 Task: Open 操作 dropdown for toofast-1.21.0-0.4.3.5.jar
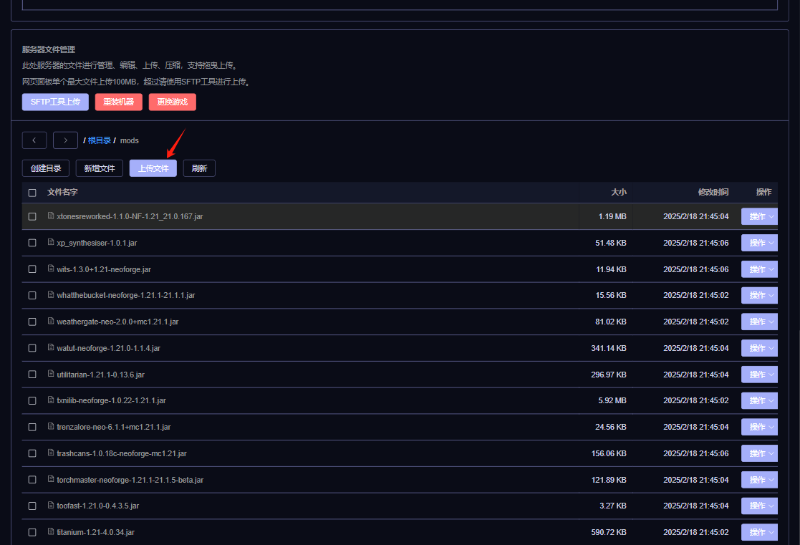[x=759, y=506]
